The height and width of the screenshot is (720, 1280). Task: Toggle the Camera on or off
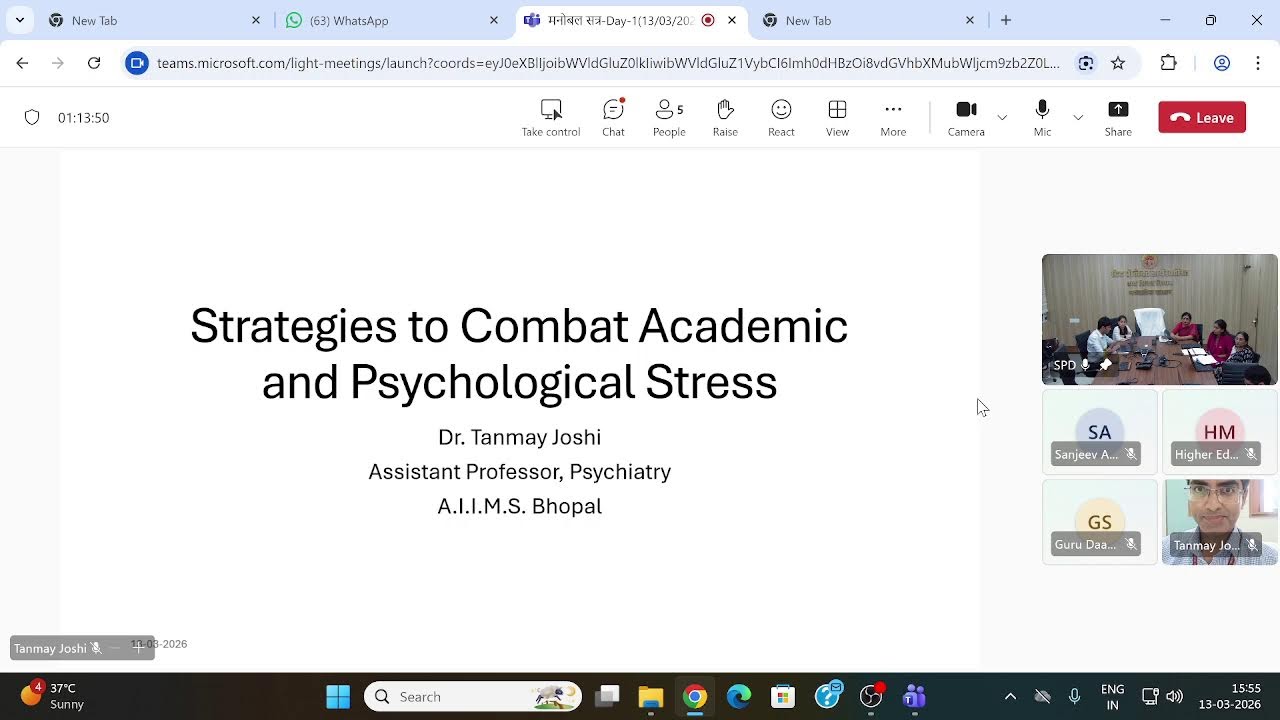(x=966, y=117)
